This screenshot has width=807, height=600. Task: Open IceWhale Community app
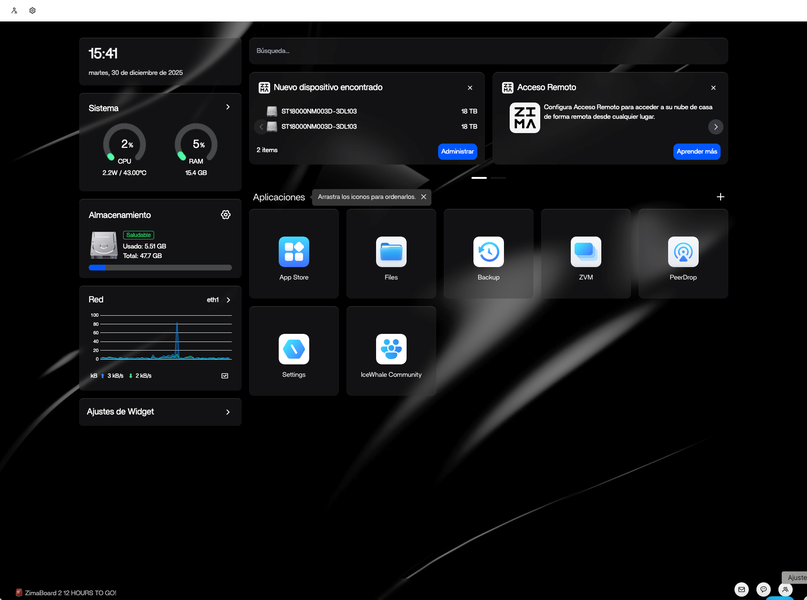point(391,349)
